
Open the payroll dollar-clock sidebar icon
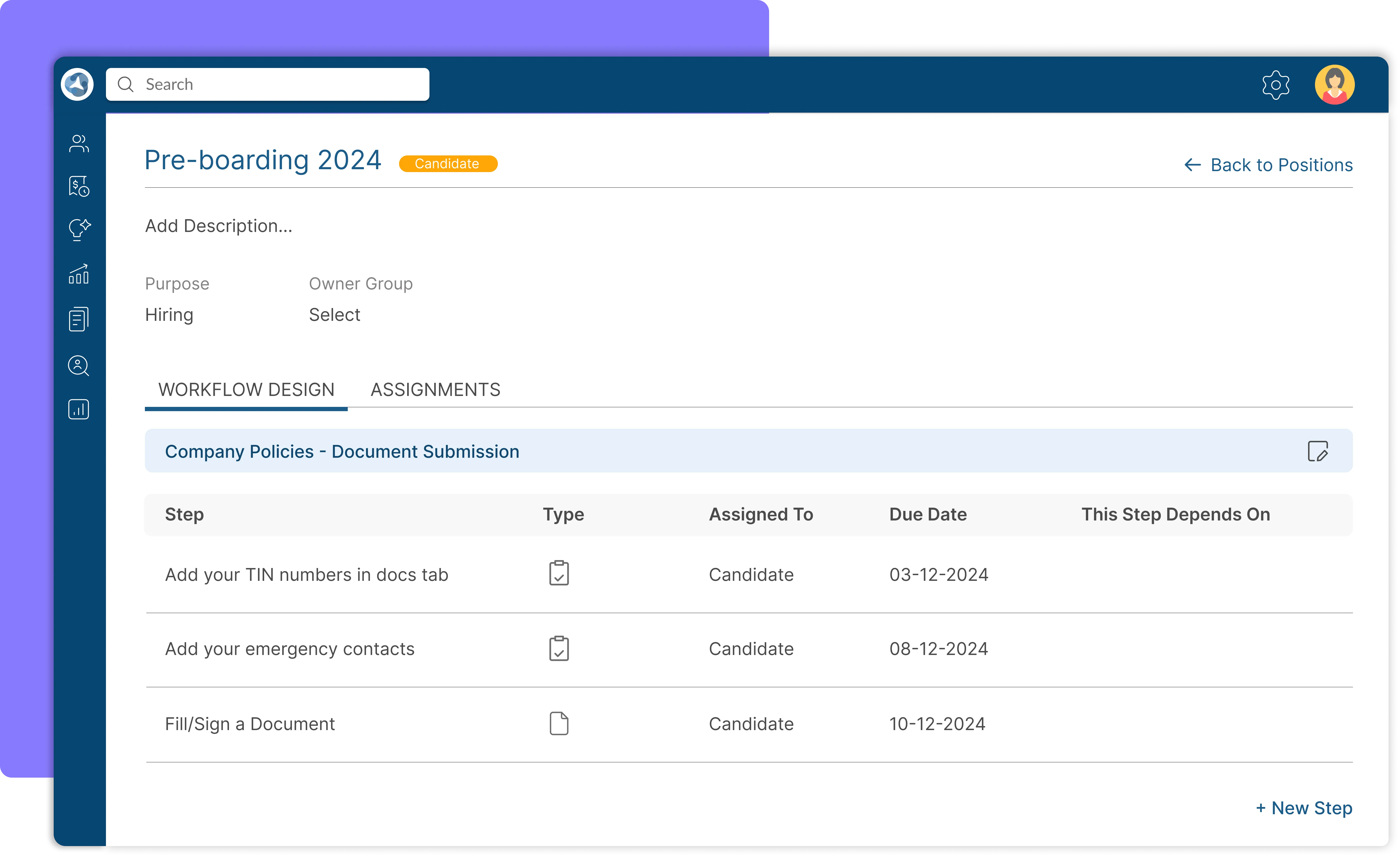pyautogui.click(x=78, y=187)
